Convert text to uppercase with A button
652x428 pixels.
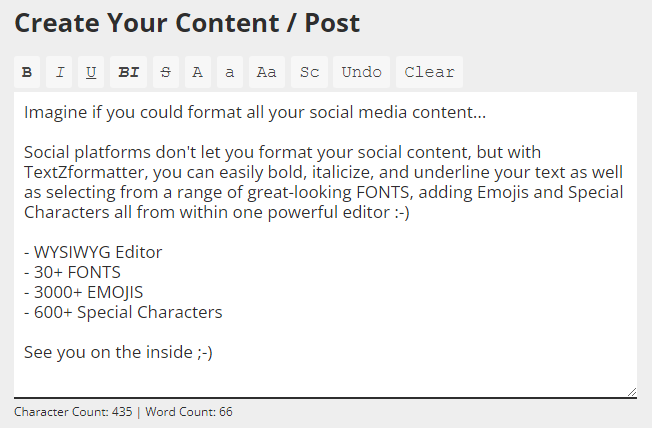(198, 72)
